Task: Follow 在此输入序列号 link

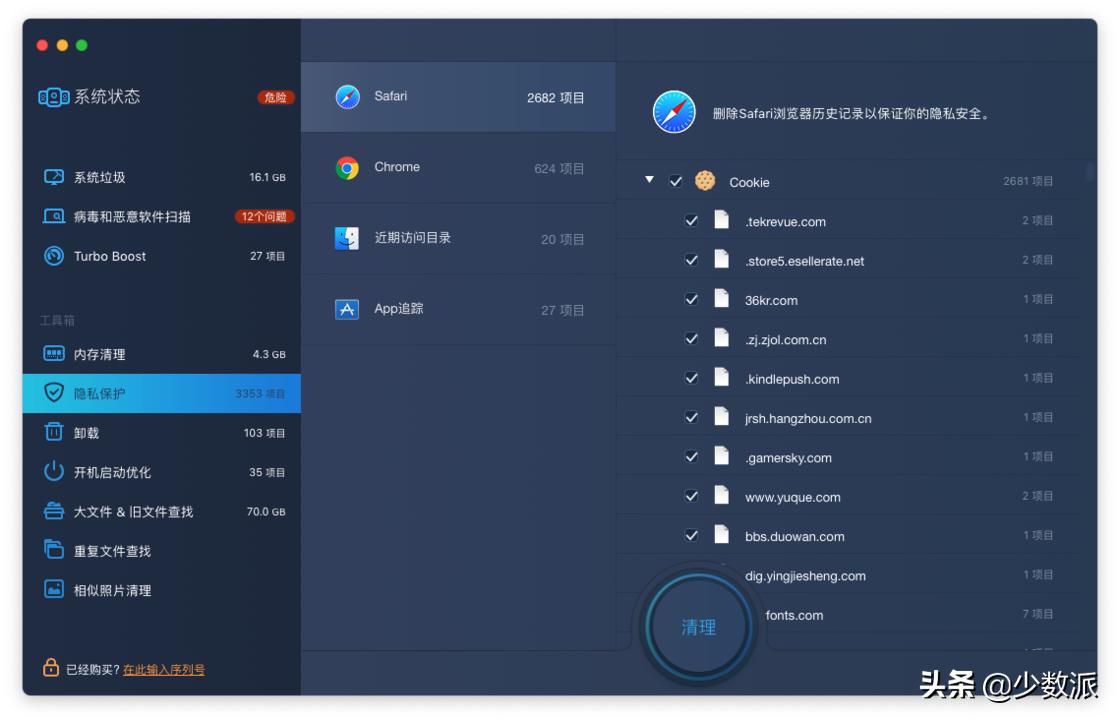Action: point(164,670)
